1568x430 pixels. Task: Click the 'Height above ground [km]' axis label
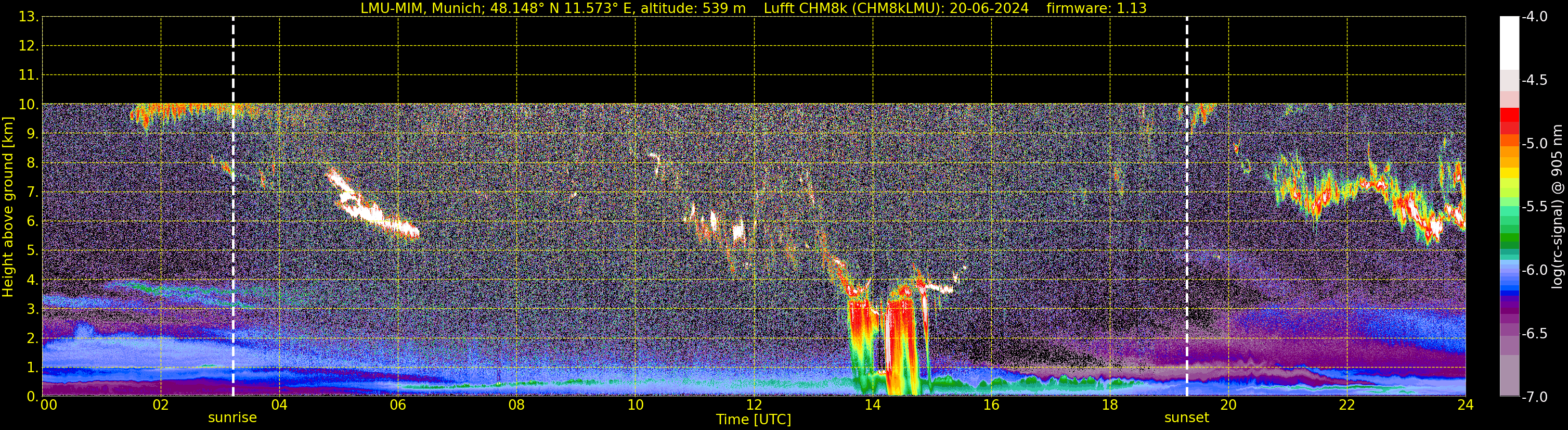(8, 207)
